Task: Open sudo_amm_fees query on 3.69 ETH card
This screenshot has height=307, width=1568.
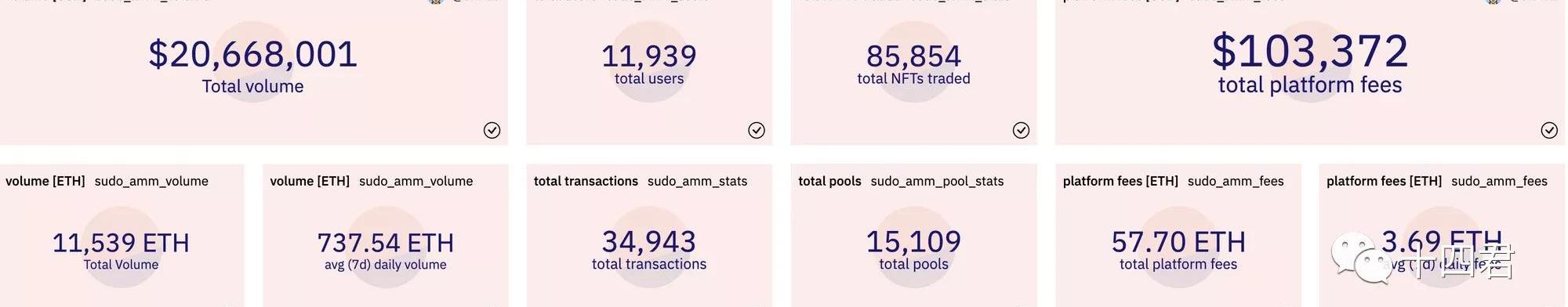Action: [x=1499, y=181]
